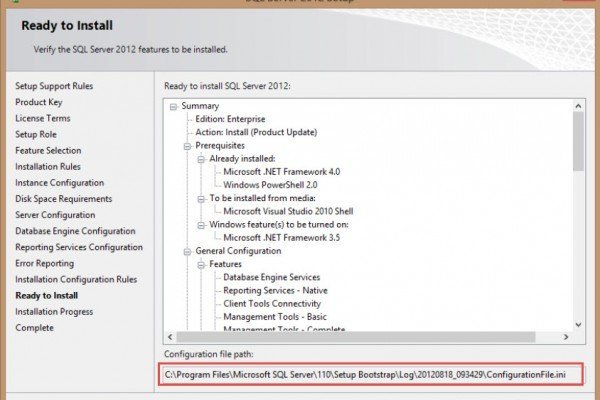Select Management Tools - Basic row
Image resolution: width=600 pixels, height=400 pixels.
[275, 317]
